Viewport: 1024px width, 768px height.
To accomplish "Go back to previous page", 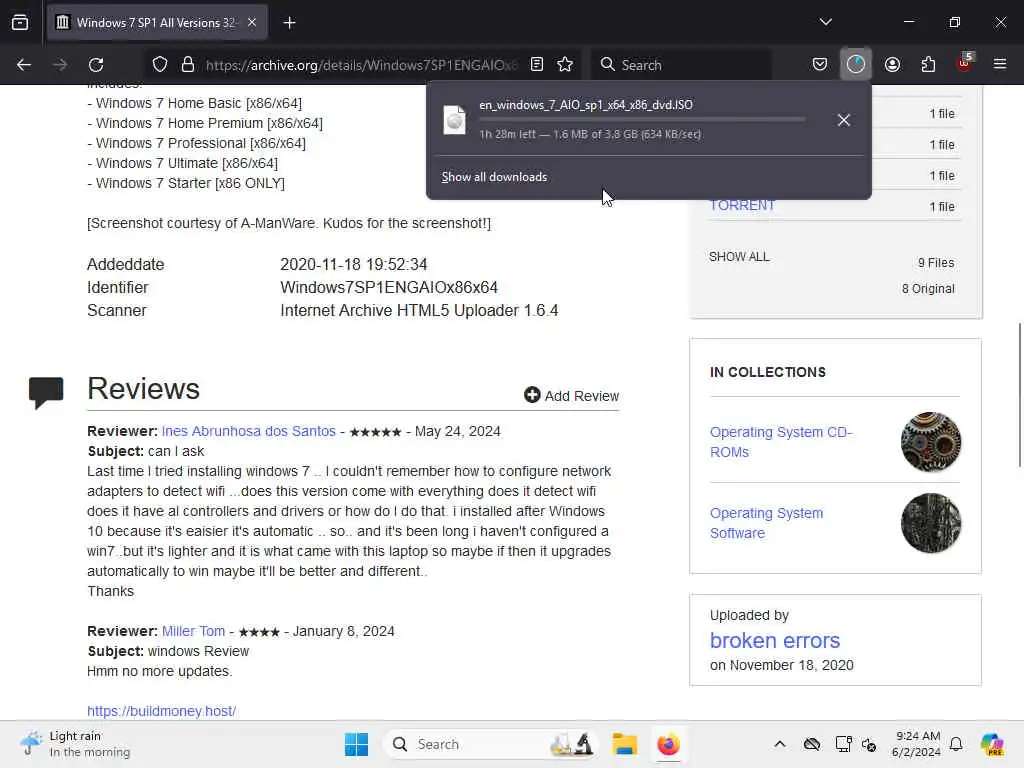I will [x=24, y=65].
